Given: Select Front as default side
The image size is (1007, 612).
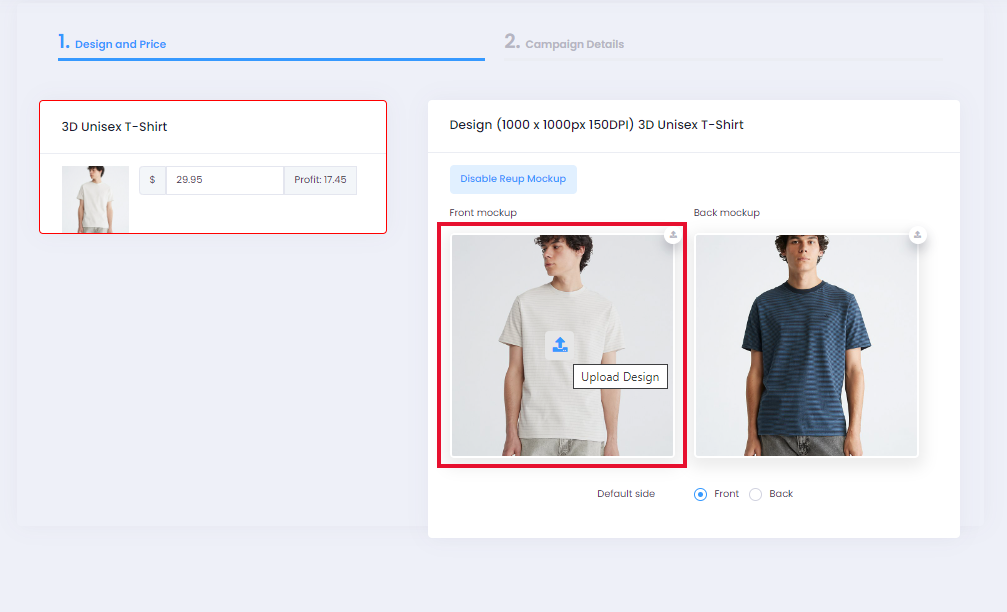Looking at the screenshot, I should 700,494.
